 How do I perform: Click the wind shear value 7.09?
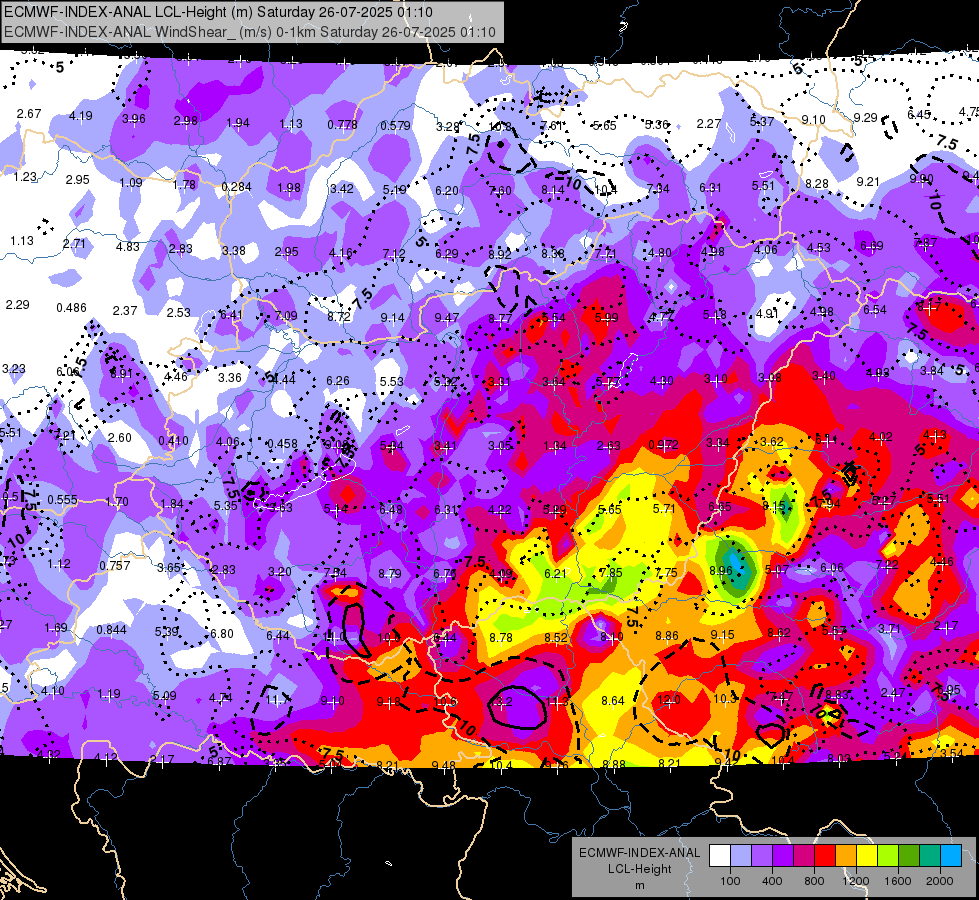[x=286, y=315]
